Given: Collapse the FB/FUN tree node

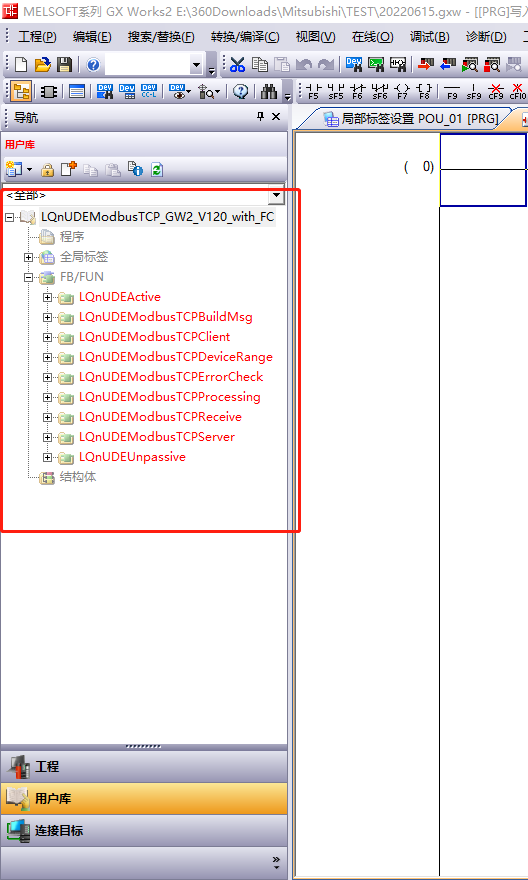Looking at the screenshot, I should (x=28, y=277).
